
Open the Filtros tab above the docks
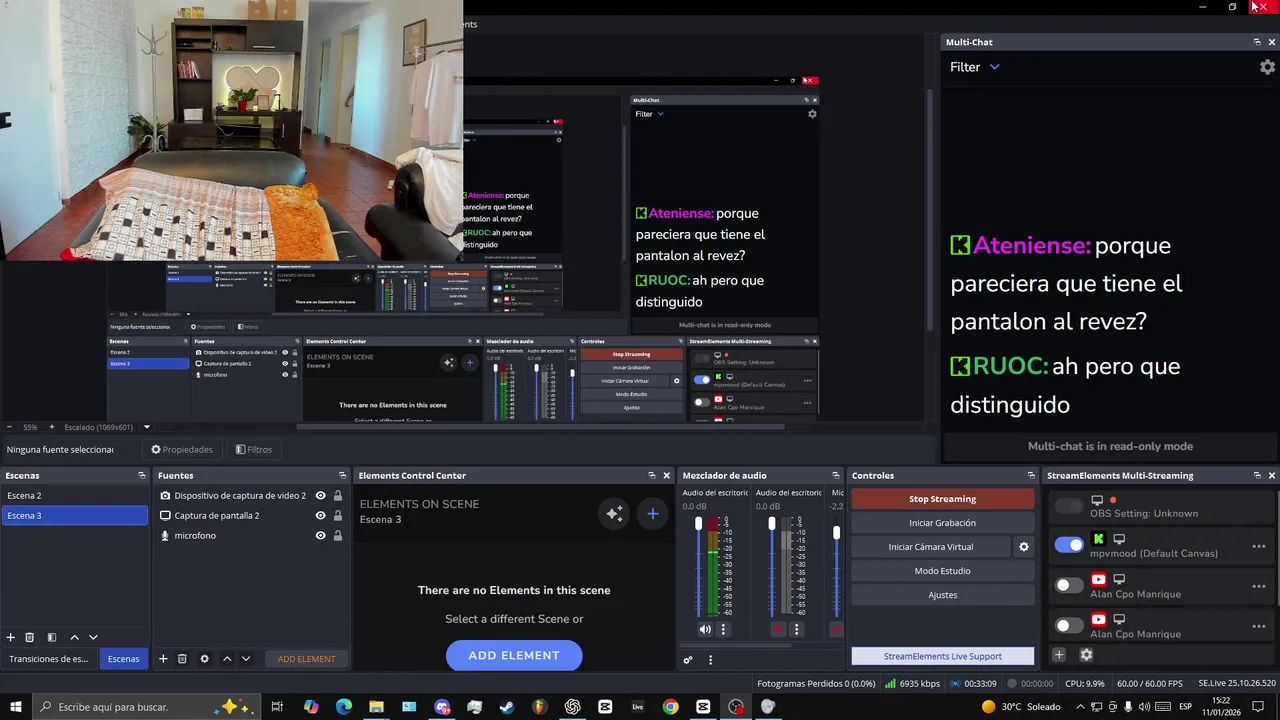click(x=254, y=450)
